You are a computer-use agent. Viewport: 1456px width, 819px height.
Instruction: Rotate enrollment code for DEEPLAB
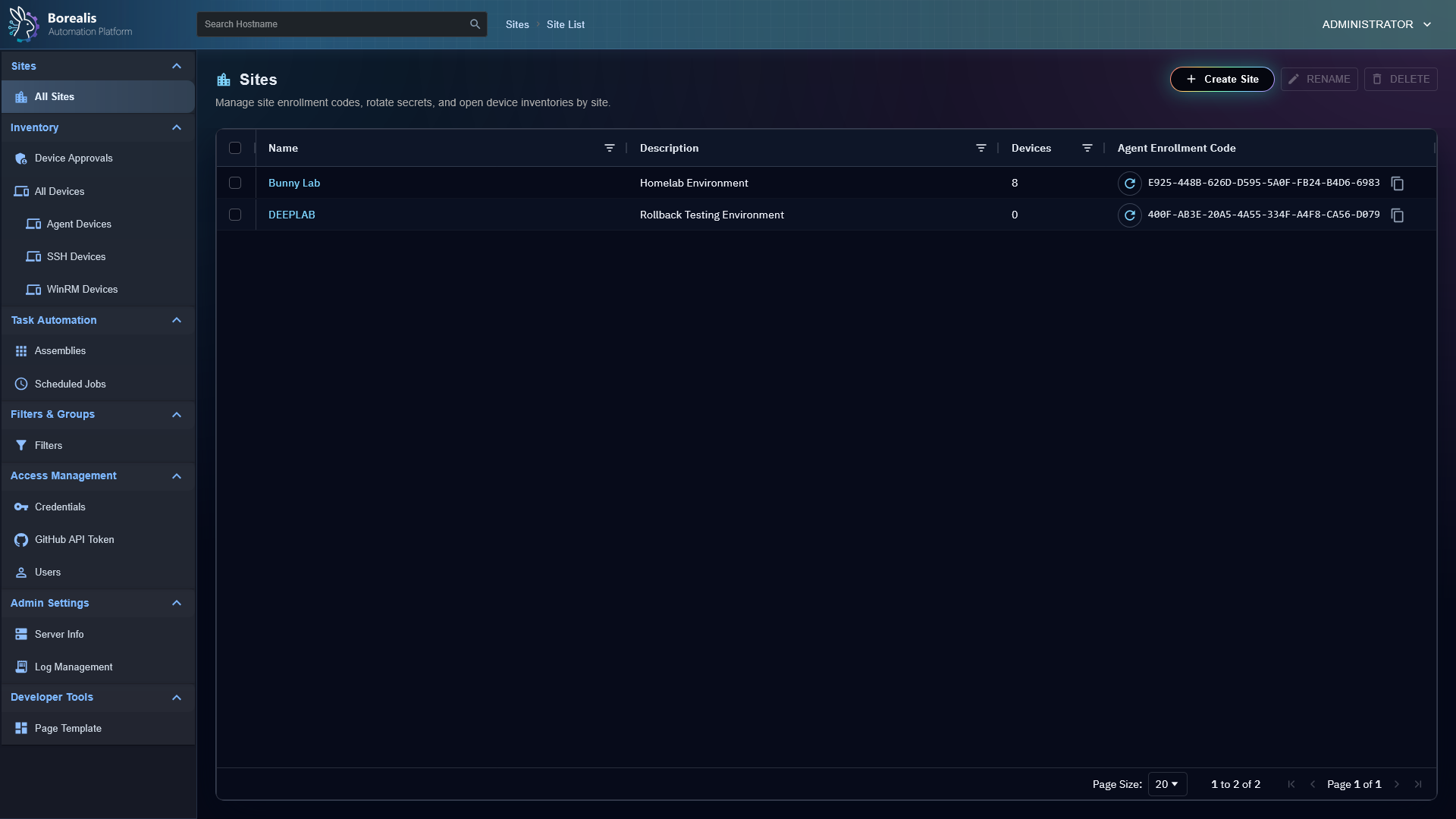coord(1129,215)
